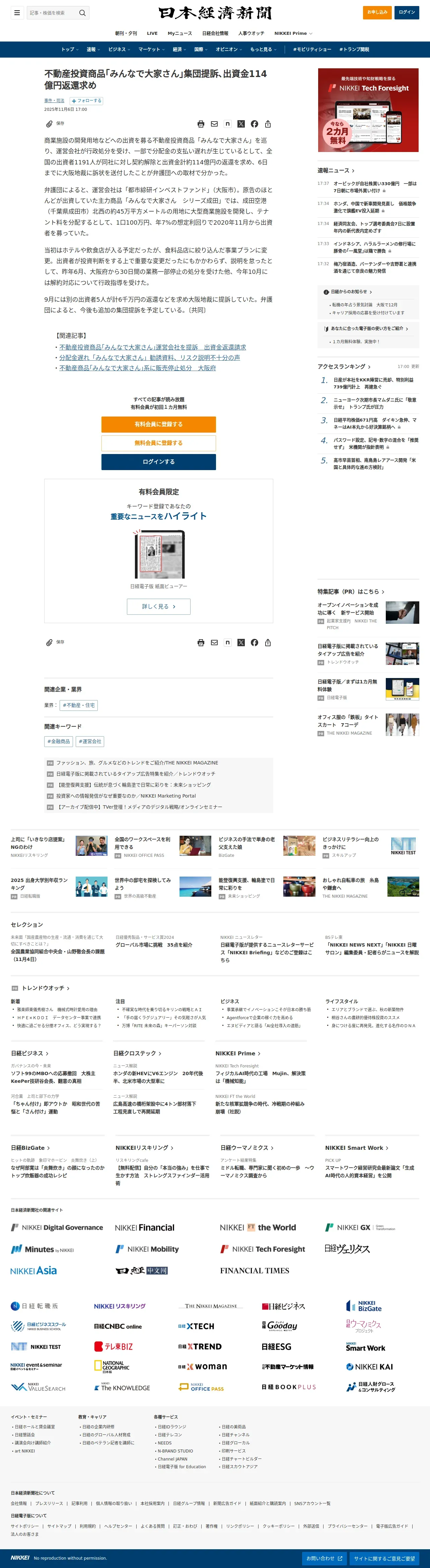The image size is (430, 1568).
Task: Expand the NIKKEI Prime dropdown in the header
Action: click(x=293, y=33)
